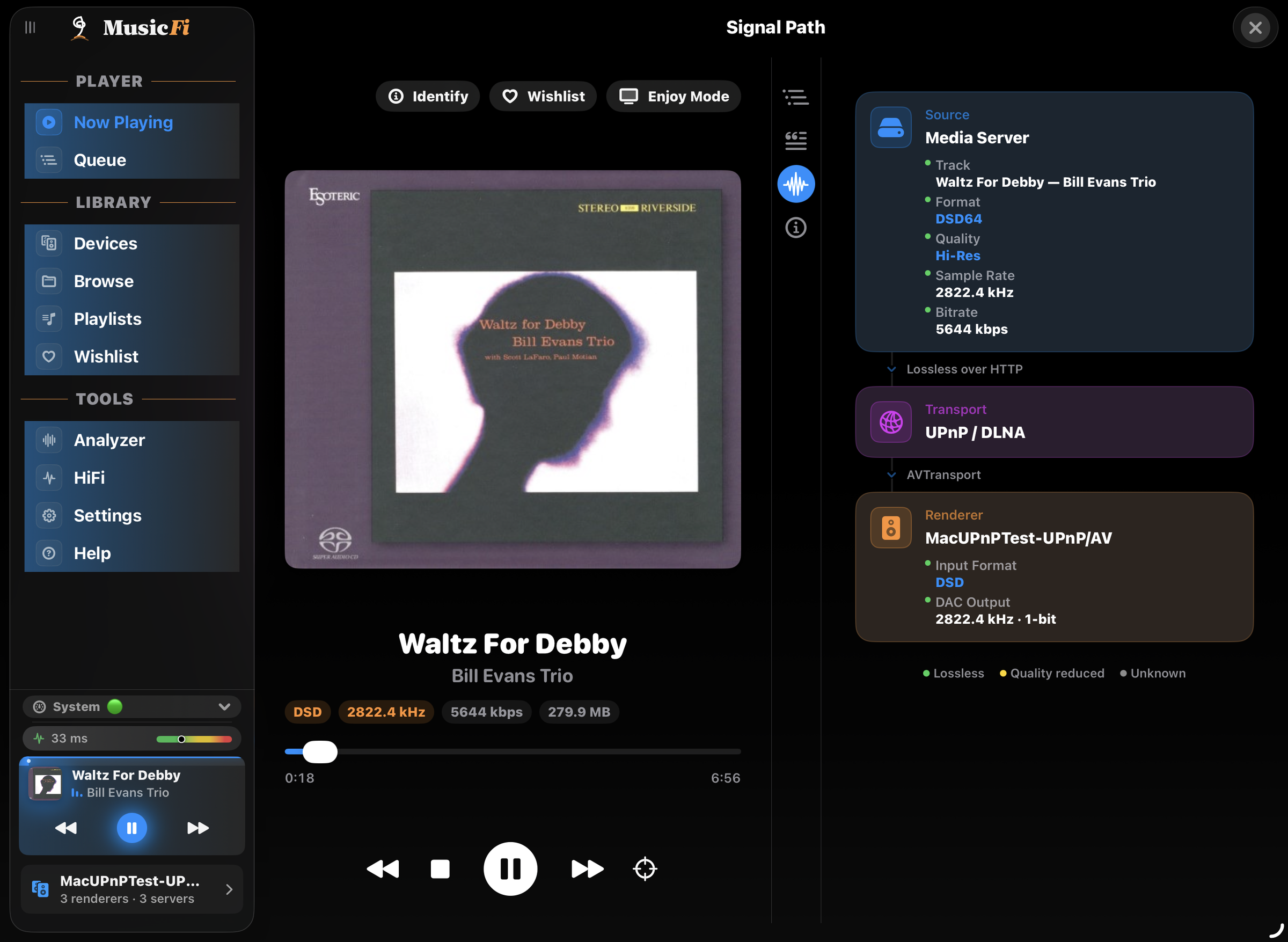Viewport: 1288px width, 942px height.
Task: Collapse the sidebar with the three-bar icon
Action: 30,27
